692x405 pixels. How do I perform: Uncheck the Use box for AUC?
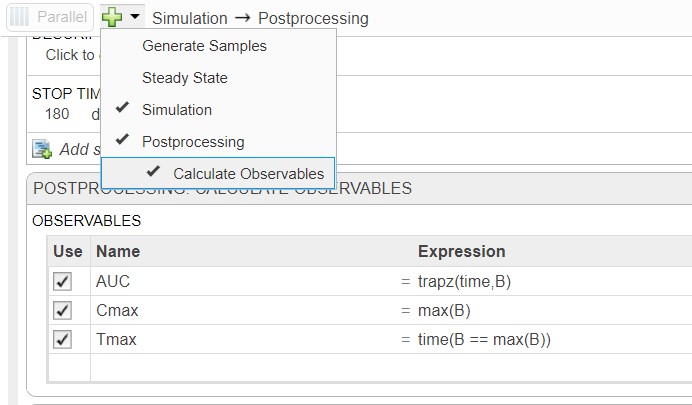(63, 282)
